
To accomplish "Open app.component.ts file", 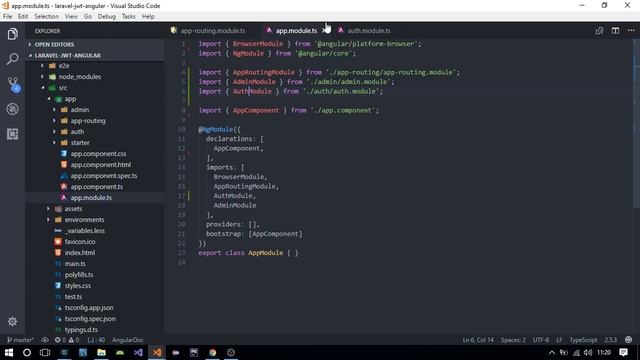I will (x=96, y=187).
